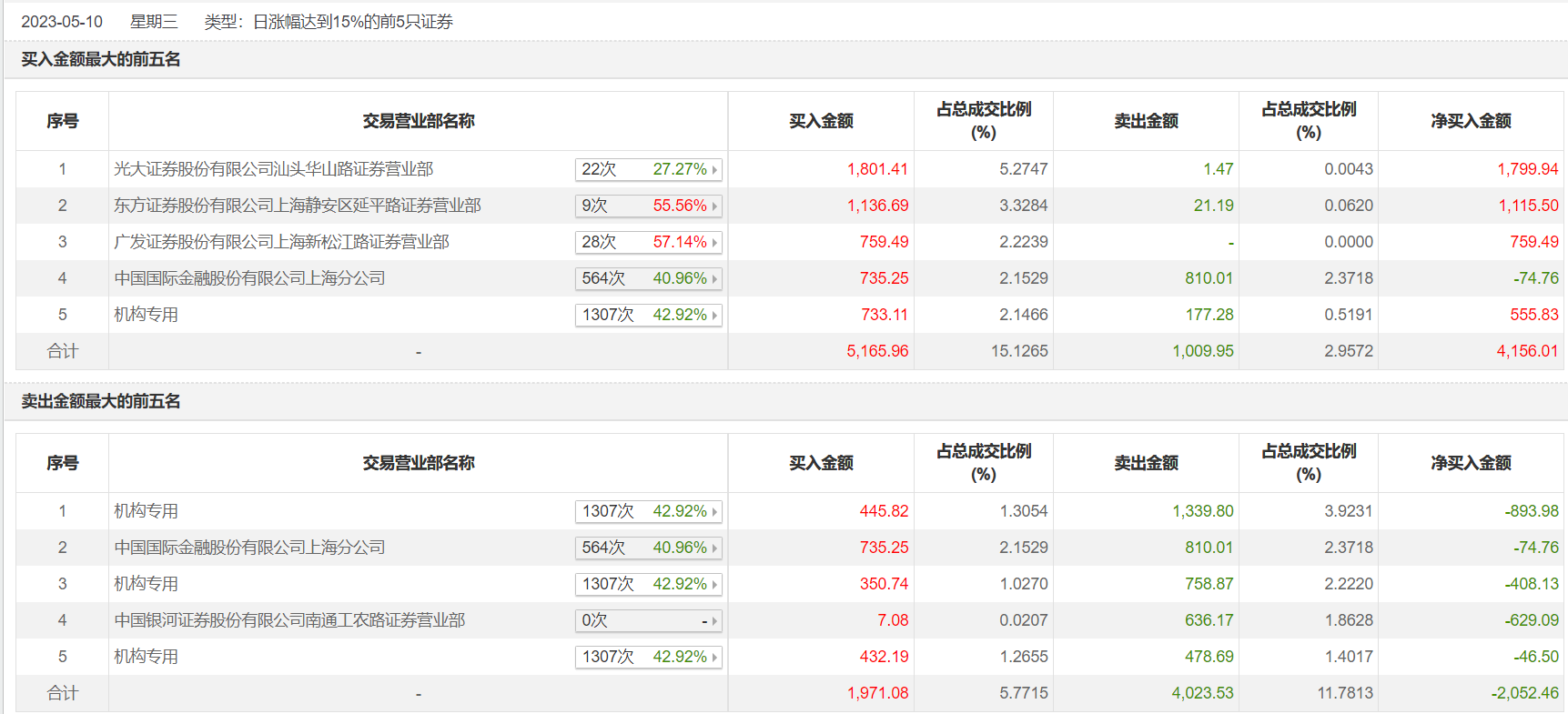
Task: Click the 卖出金额最大的前五名 section title
Action: [x=101, y=402]
